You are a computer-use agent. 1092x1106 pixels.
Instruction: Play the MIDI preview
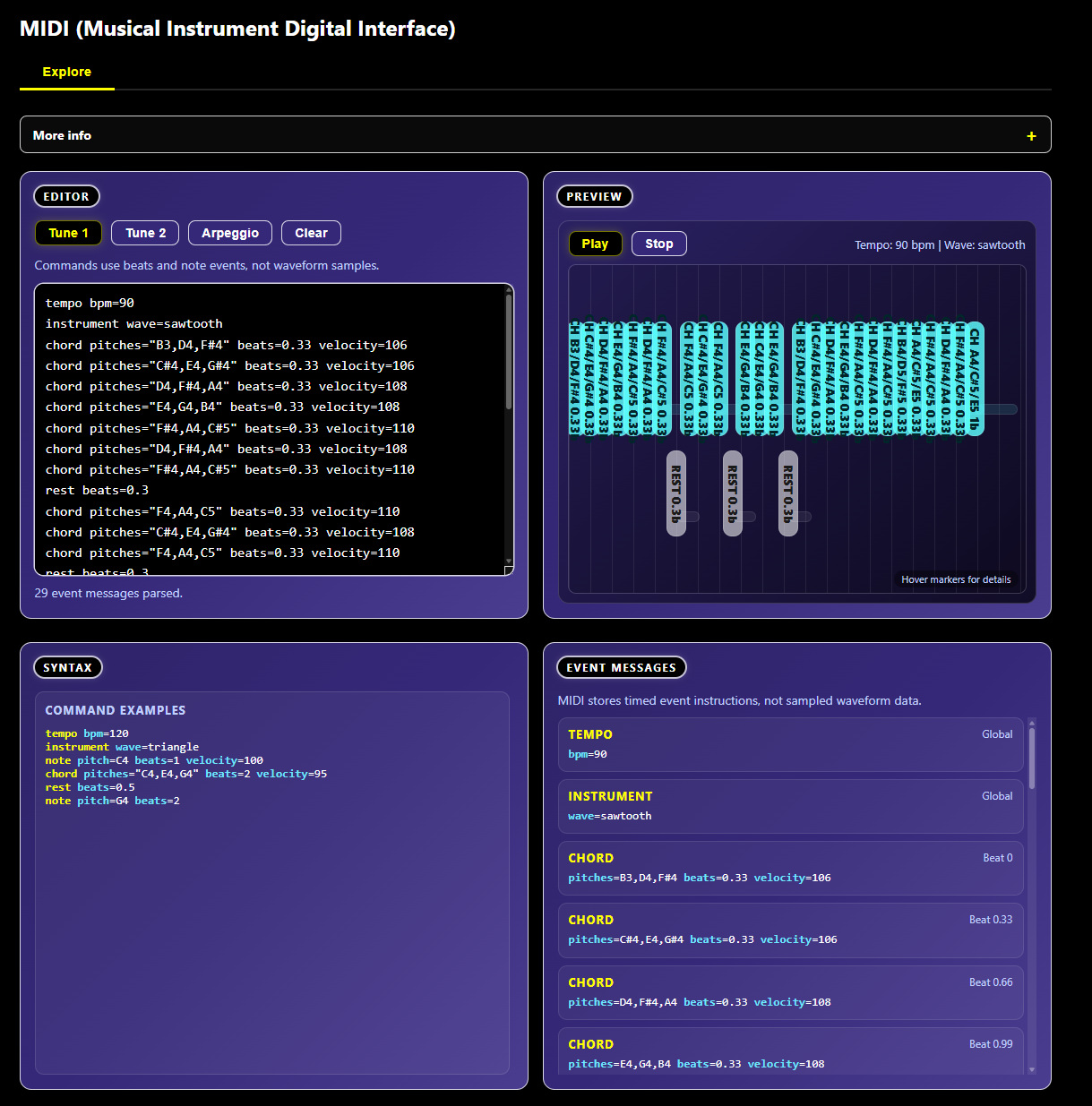595,244
